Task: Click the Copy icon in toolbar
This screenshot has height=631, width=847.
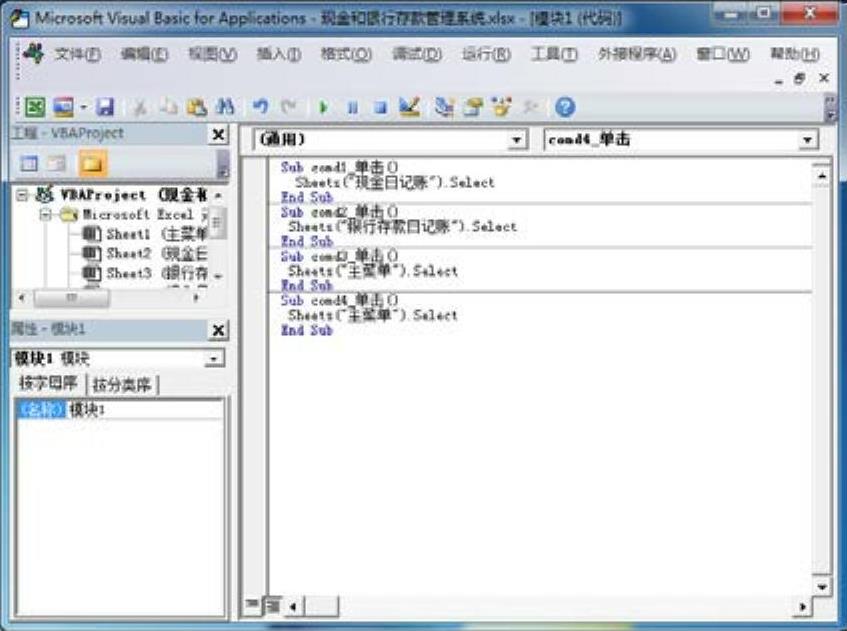Action: (169, 107)
